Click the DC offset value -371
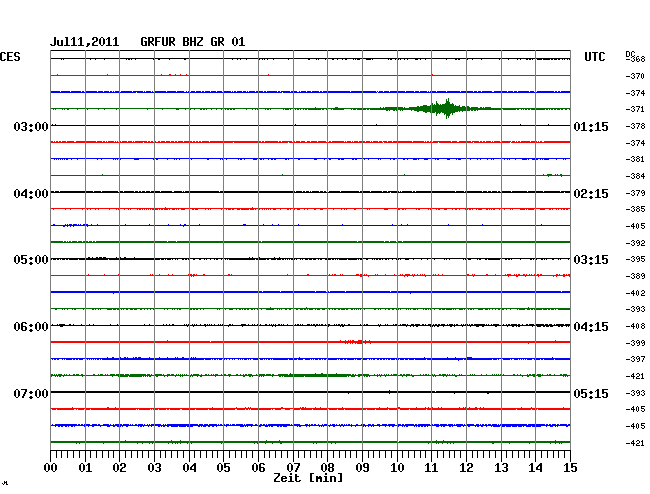 635,109
